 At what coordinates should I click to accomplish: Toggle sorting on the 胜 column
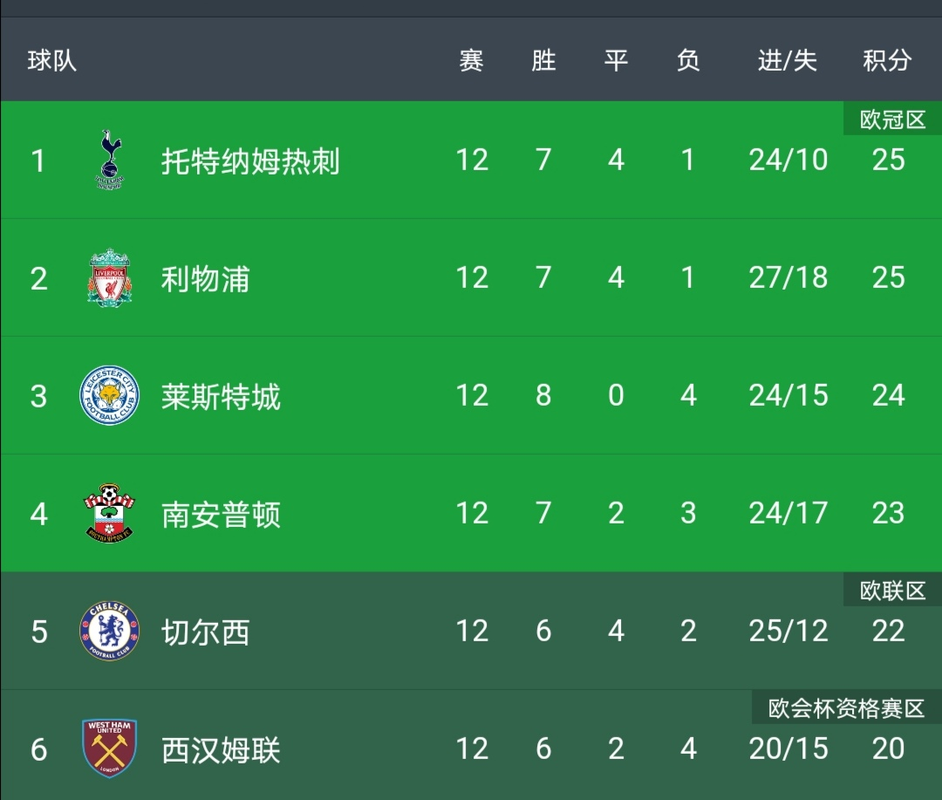pos(543,60)
